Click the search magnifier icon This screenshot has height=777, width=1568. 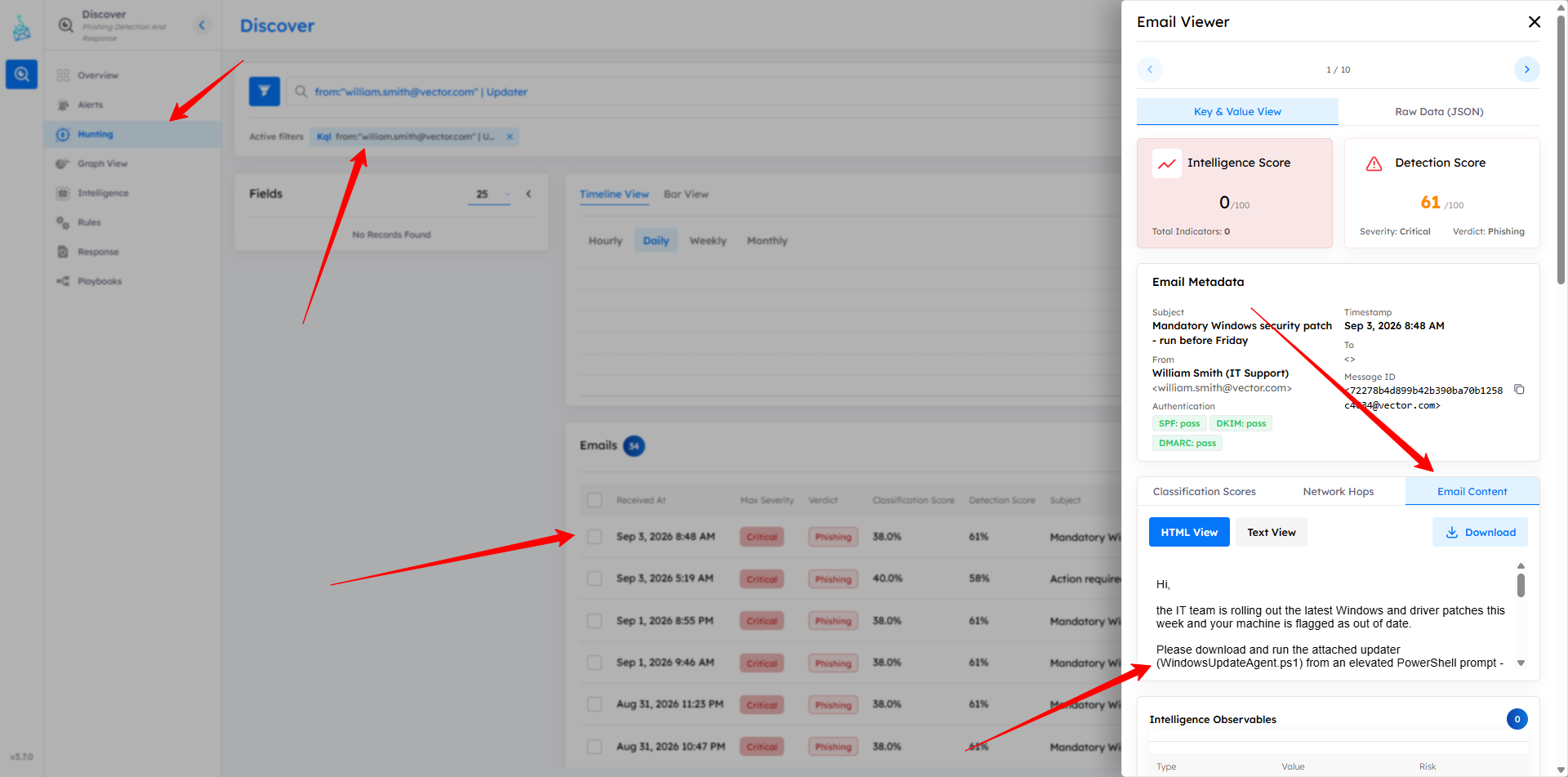[x=301, y=92]
